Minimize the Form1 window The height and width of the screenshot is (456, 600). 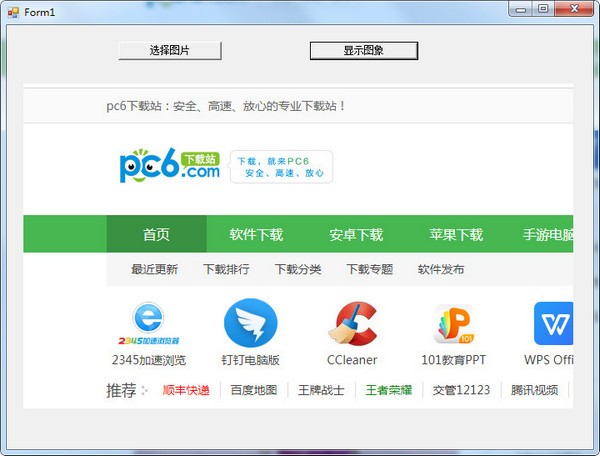tap(520, 9)
